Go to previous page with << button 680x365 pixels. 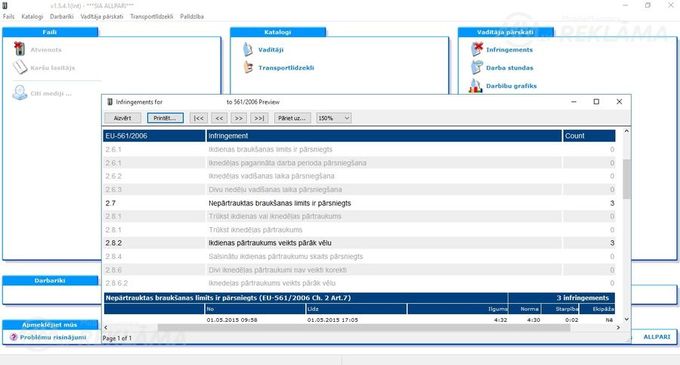219,118
